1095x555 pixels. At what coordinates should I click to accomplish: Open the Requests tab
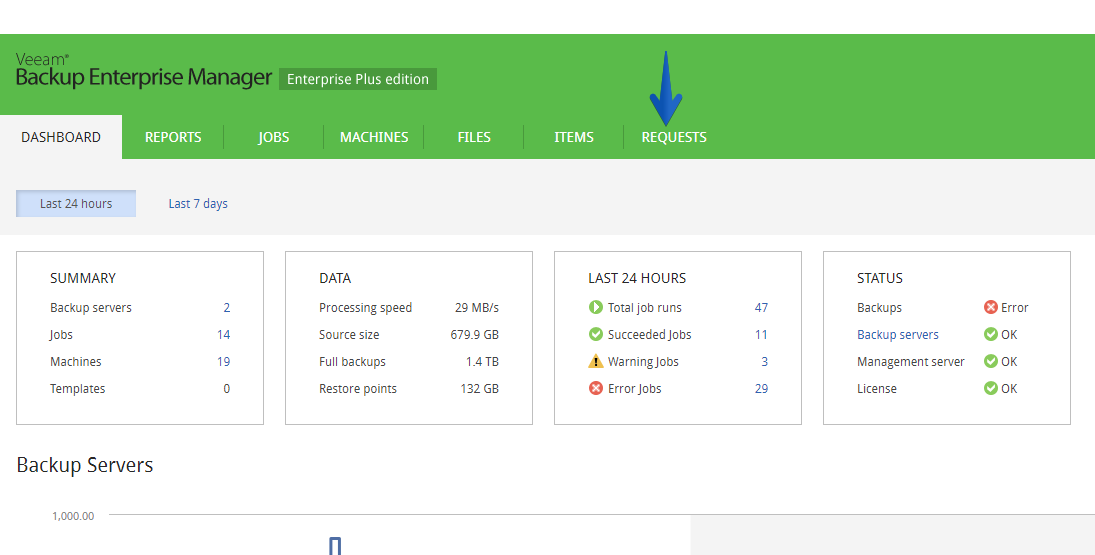coord(674,137)
